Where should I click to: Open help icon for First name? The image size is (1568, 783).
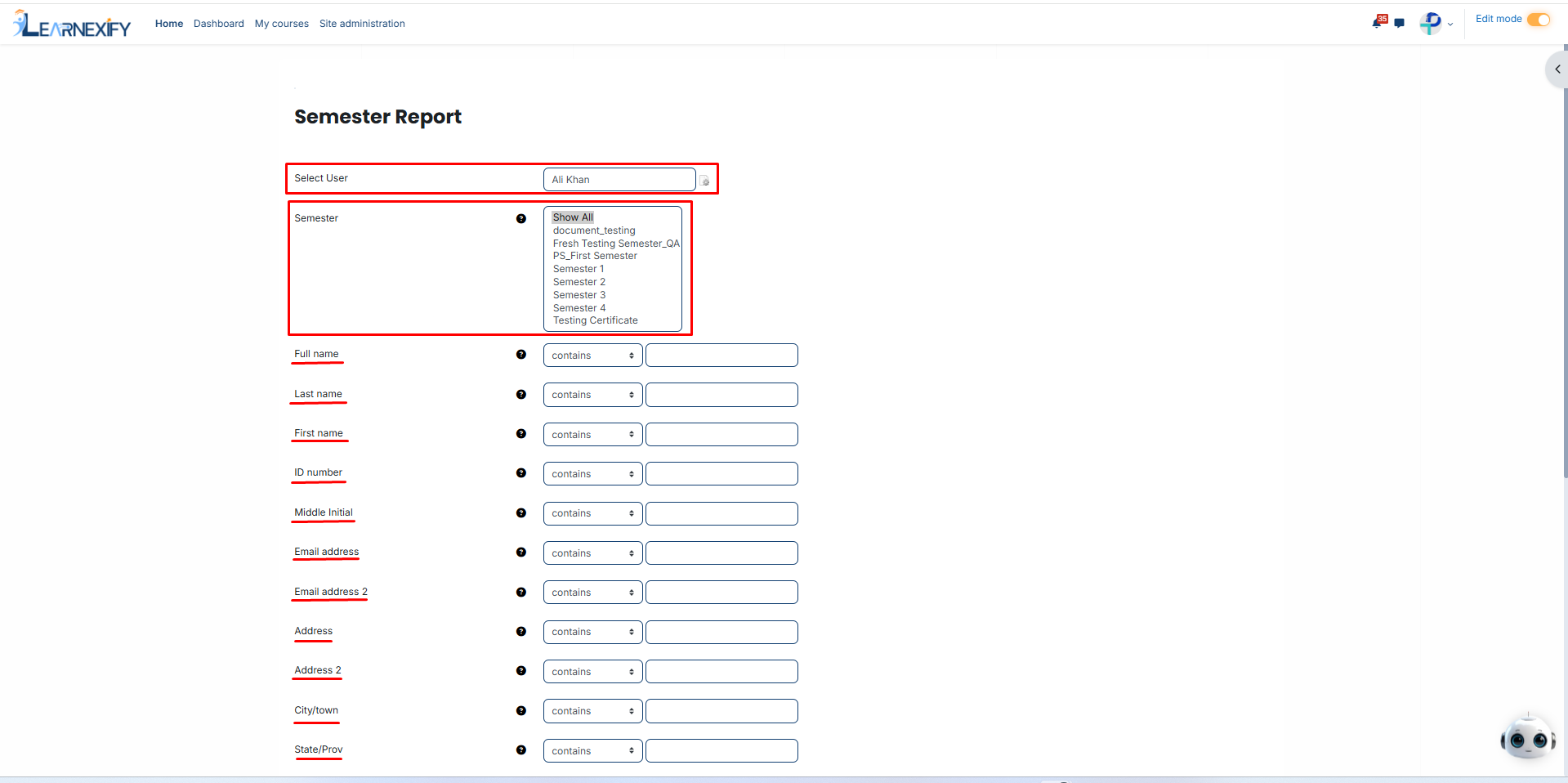click(x=521, y=434)
